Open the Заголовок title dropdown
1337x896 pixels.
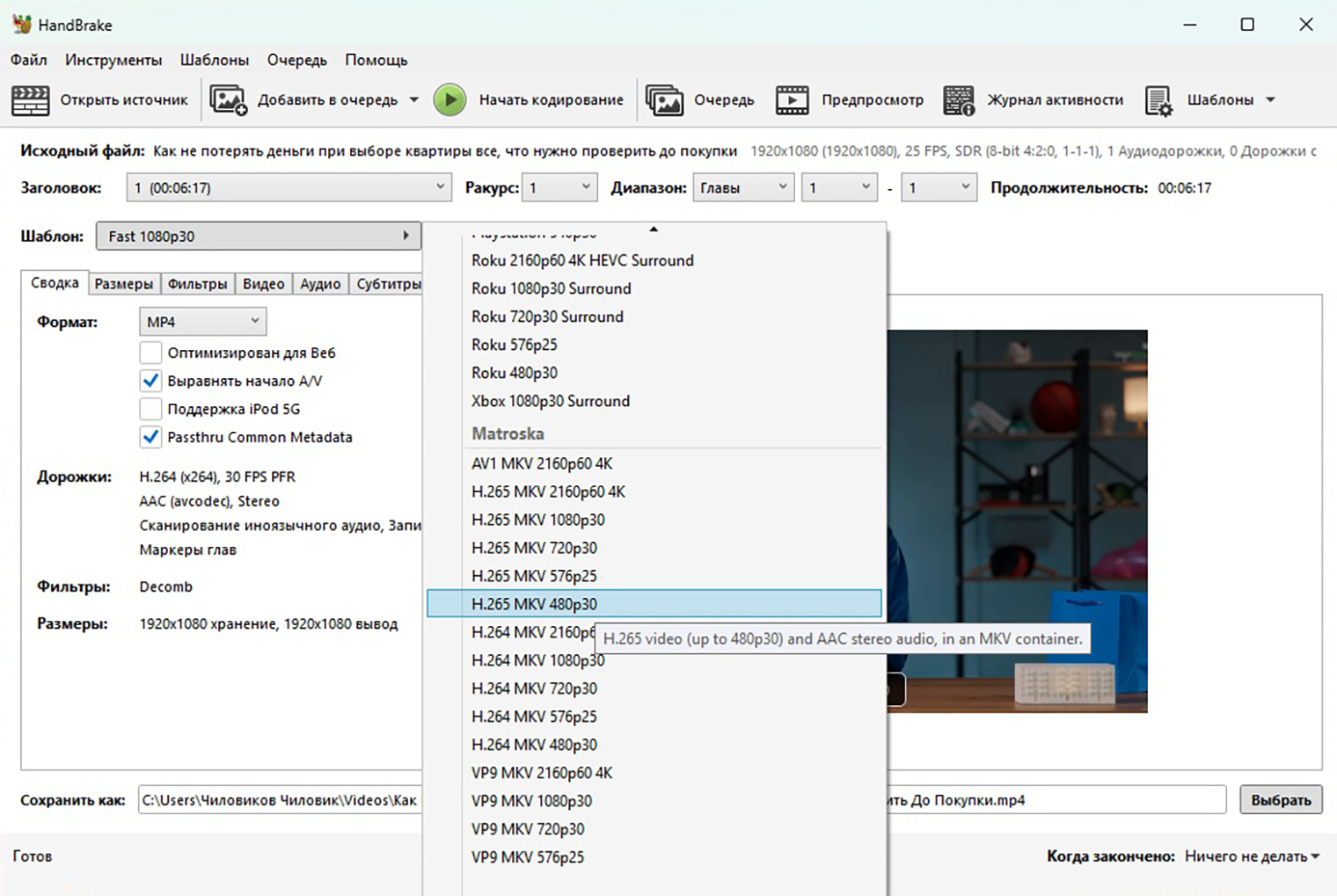pos(289,187)
